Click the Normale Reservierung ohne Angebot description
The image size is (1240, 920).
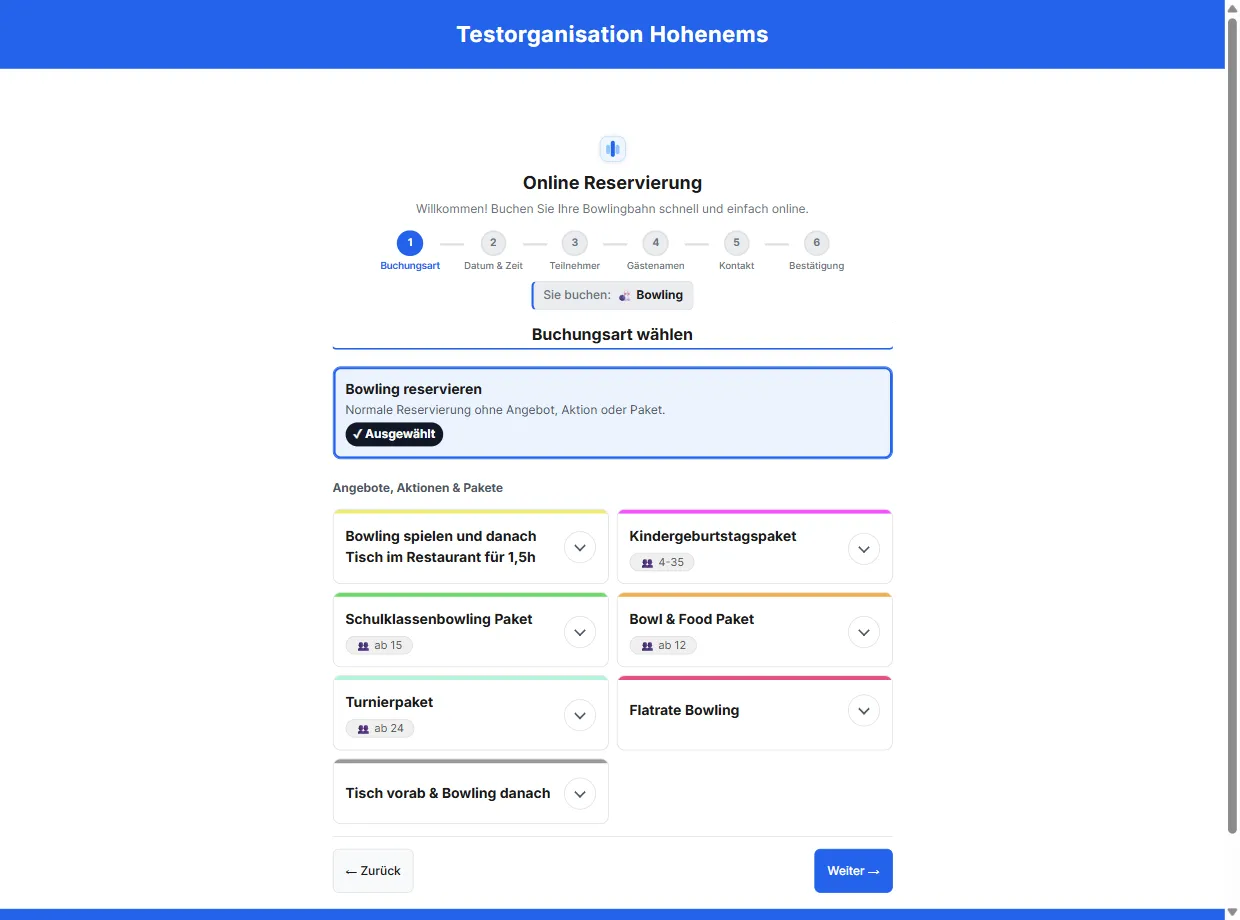[505, 409]
